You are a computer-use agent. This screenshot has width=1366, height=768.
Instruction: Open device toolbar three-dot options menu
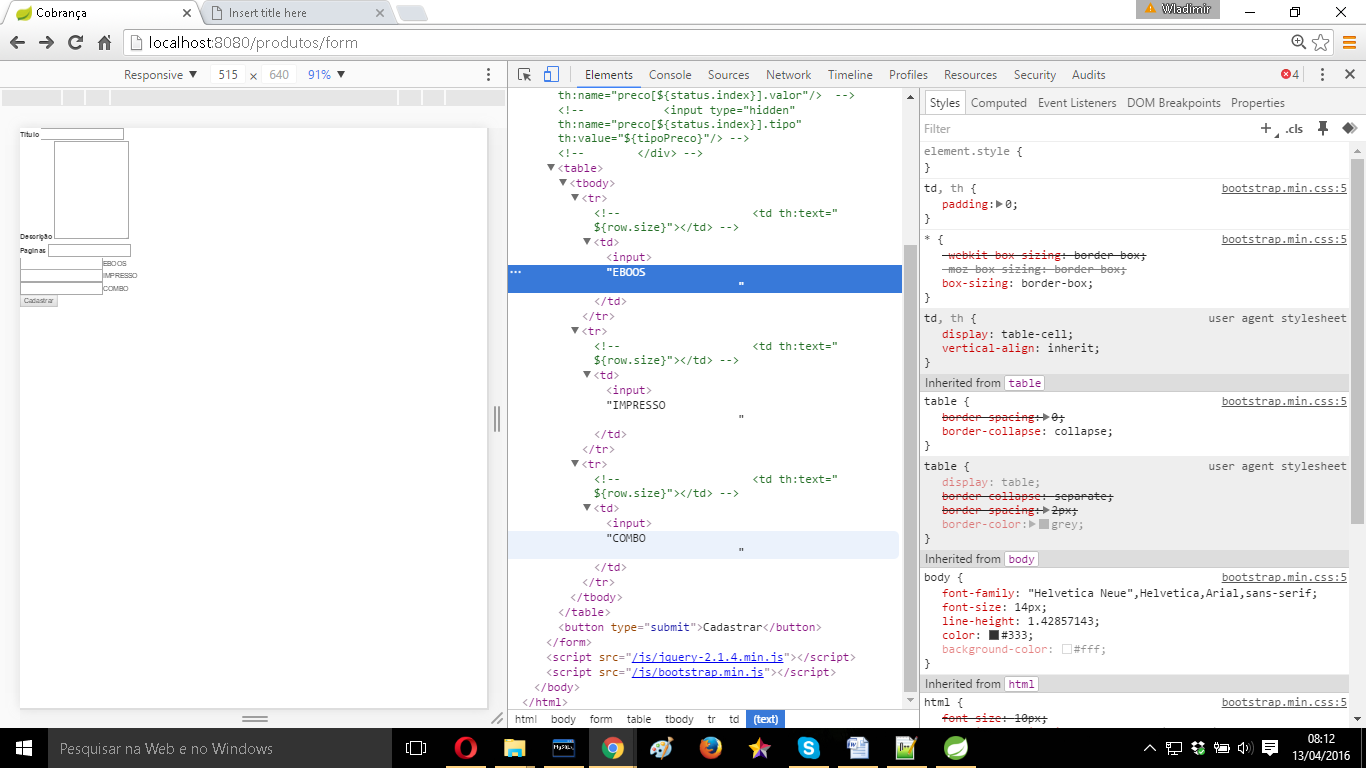click(x=488, y=75)
